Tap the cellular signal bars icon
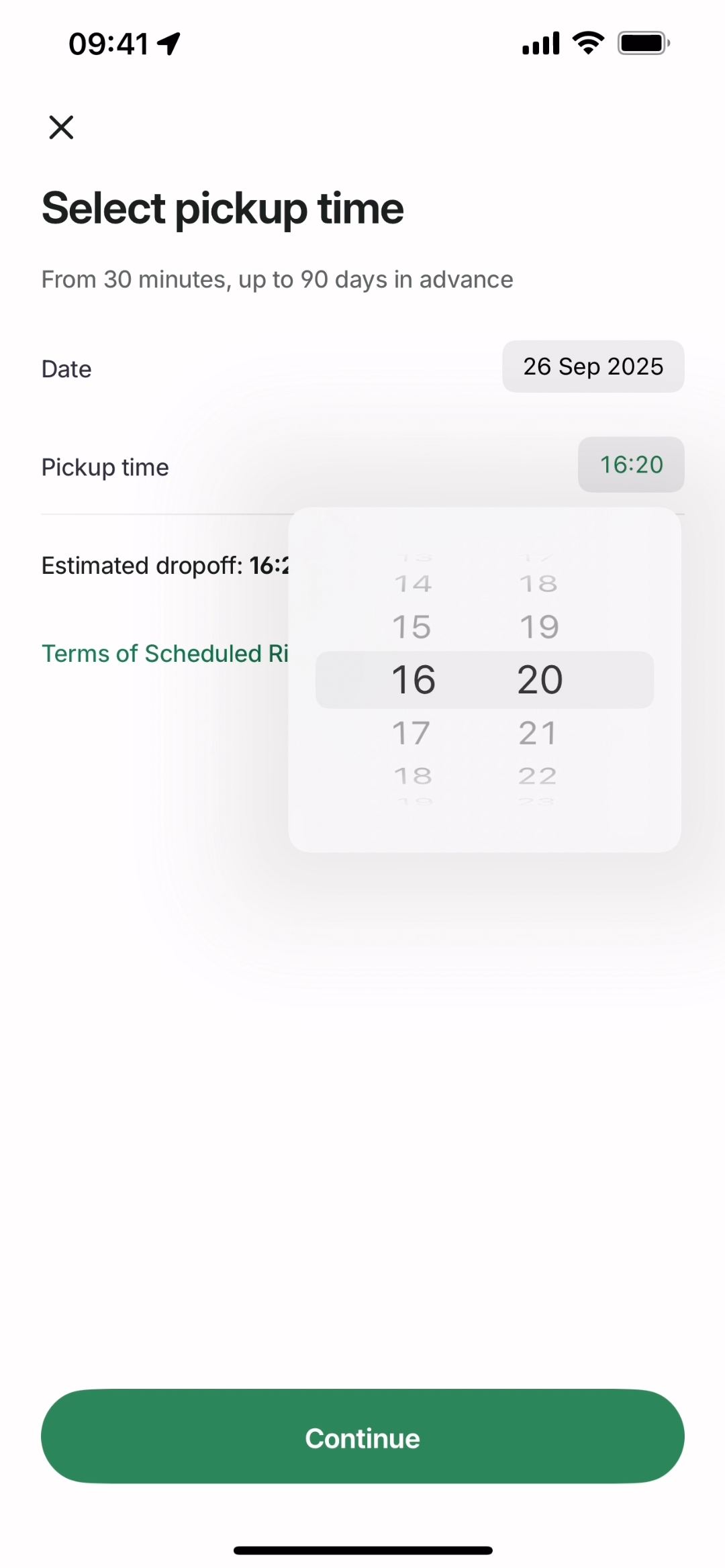 point(541,44)
